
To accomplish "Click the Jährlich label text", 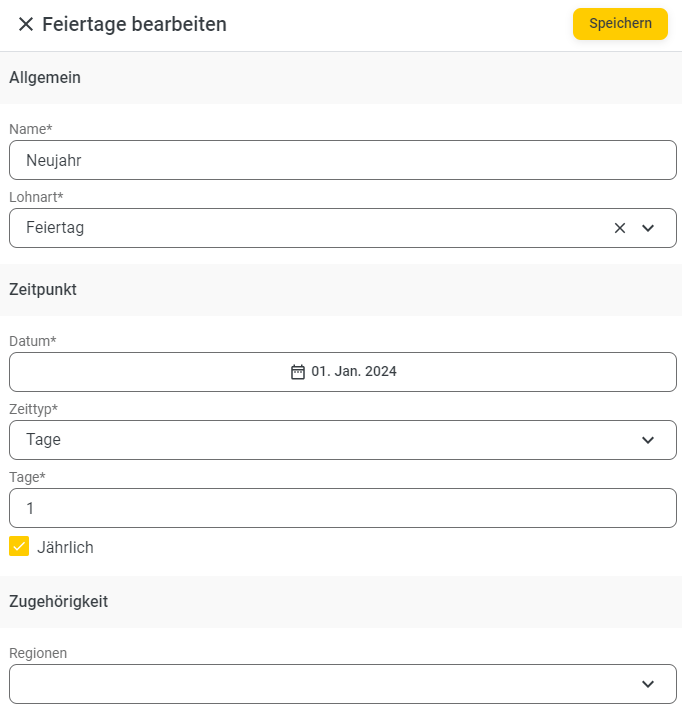I will point(65,547).
